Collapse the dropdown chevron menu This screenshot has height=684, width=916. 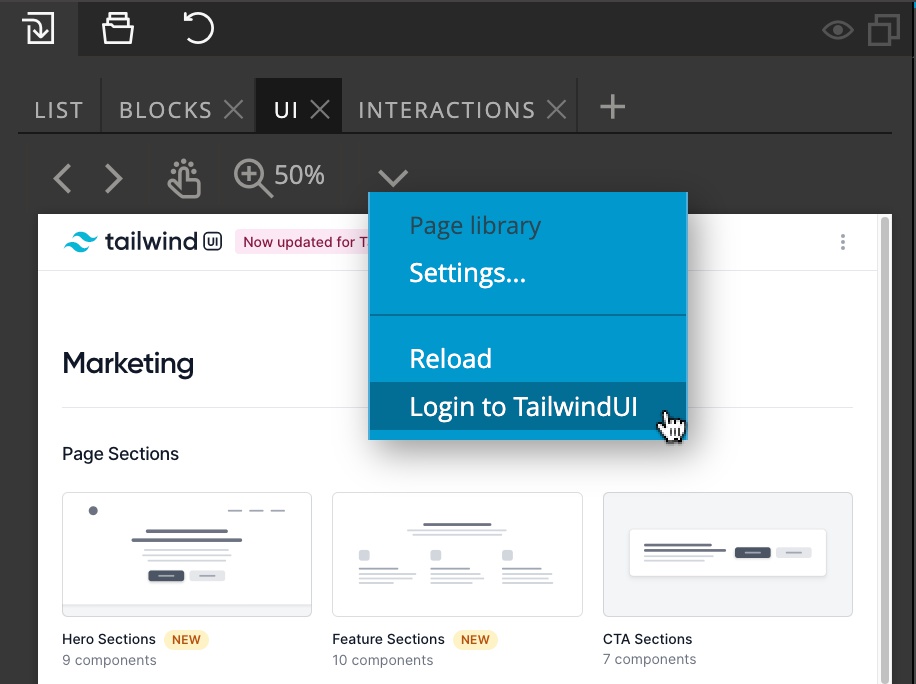[x=393, y=178]
